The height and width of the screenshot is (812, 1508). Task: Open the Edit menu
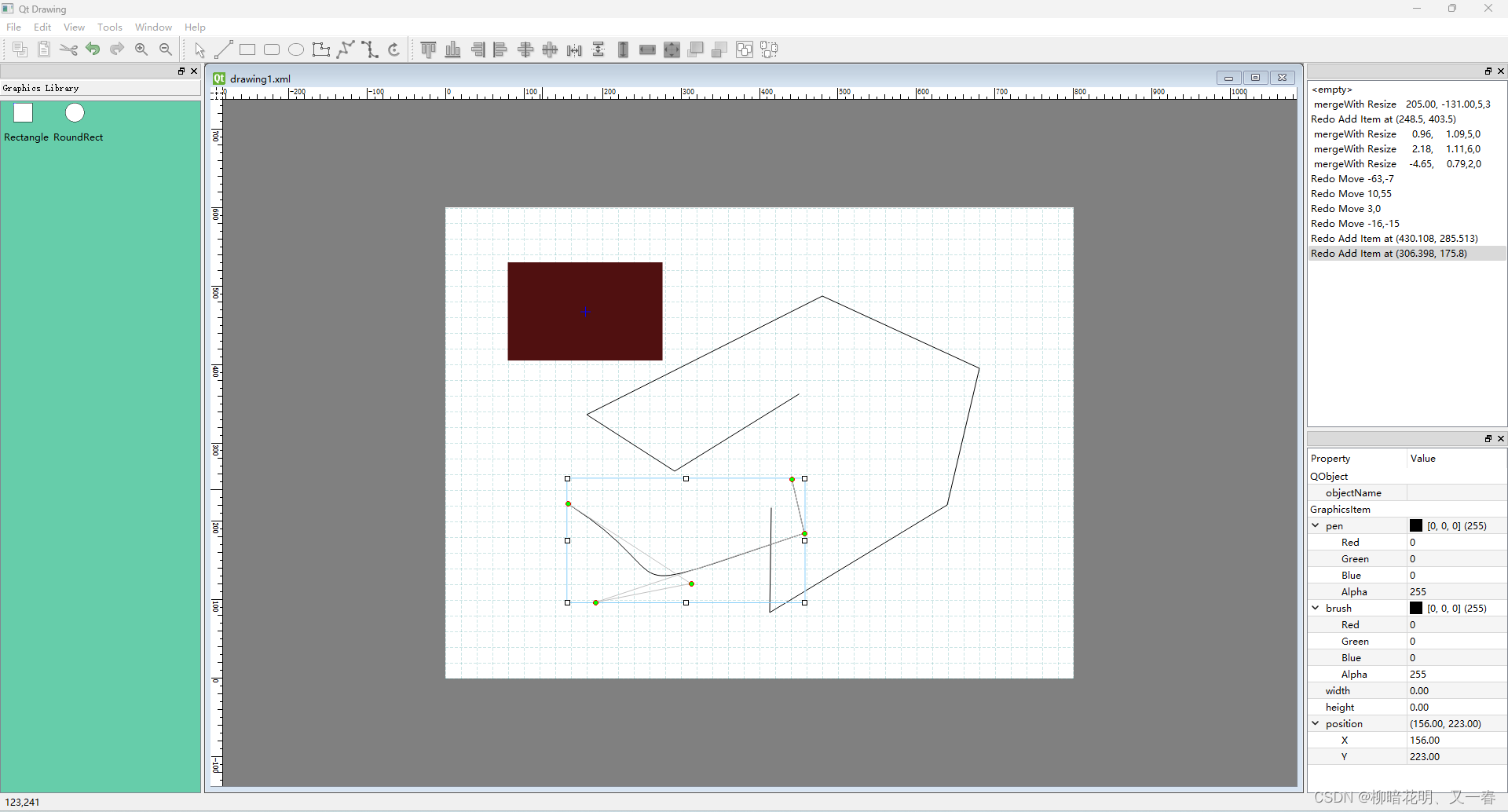[x=42, y=27]
